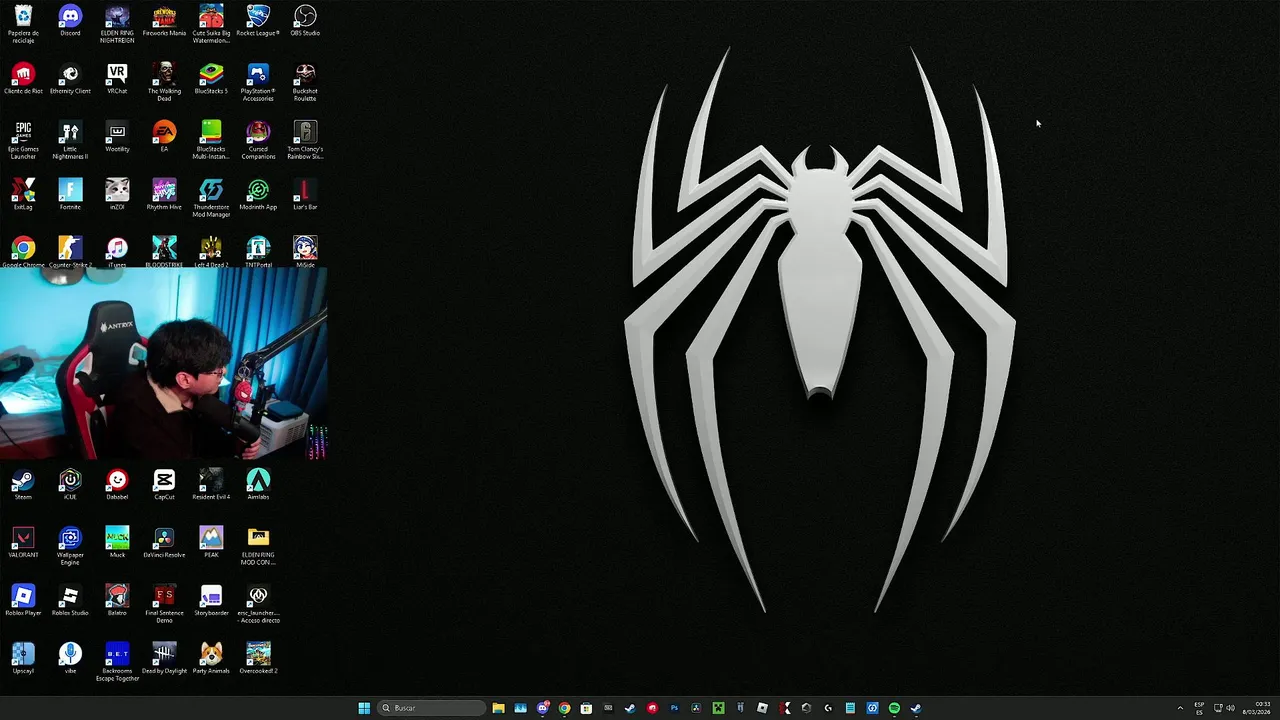Viewport: 1280px width, 720px height.
Task: Select the iCUE desktop shortcut
Action: (70, 485)
